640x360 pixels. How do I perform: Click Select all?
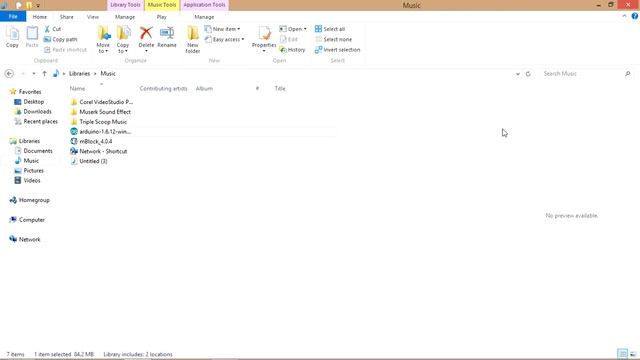point(330,29)
